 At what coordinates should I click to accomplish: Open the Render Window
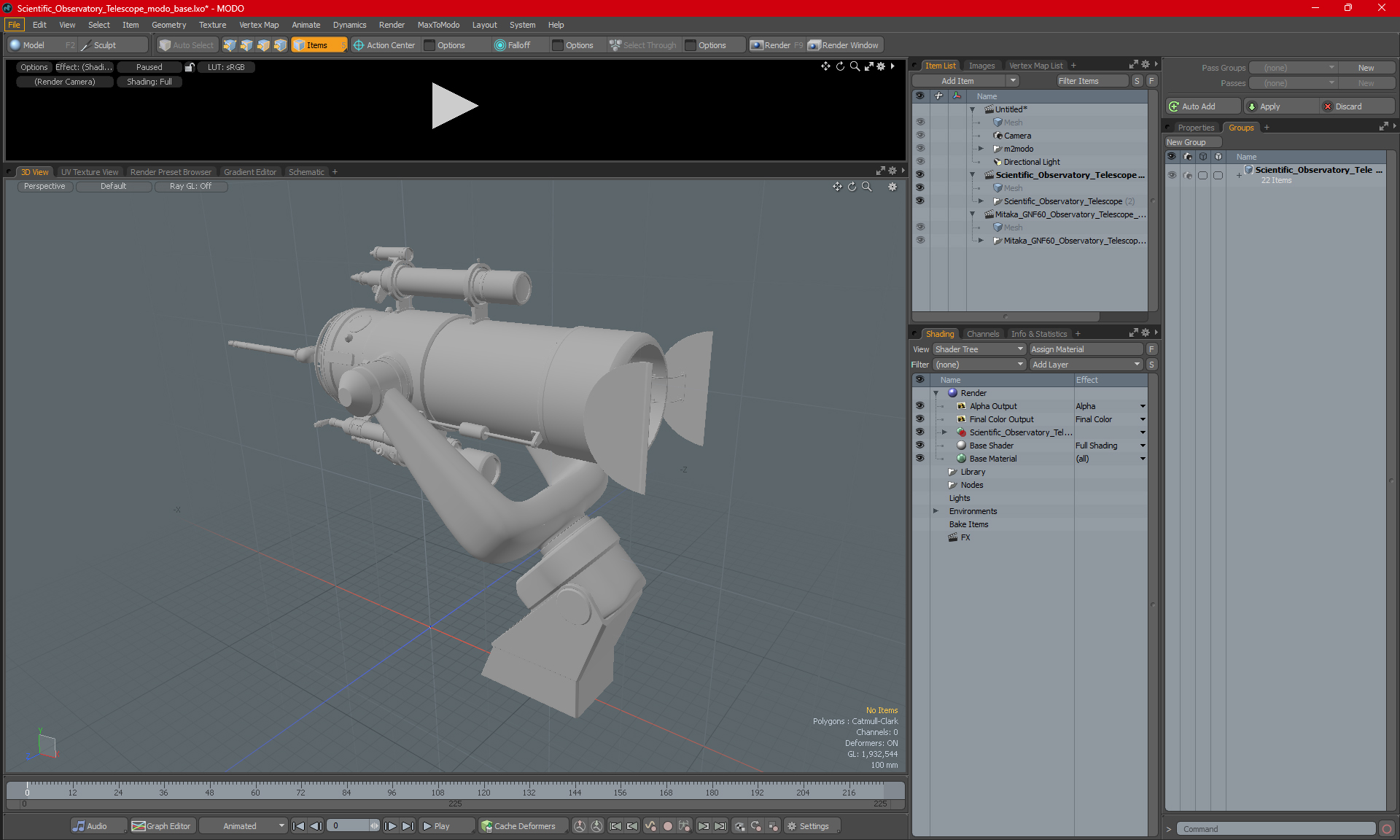[x=844, y=45]
